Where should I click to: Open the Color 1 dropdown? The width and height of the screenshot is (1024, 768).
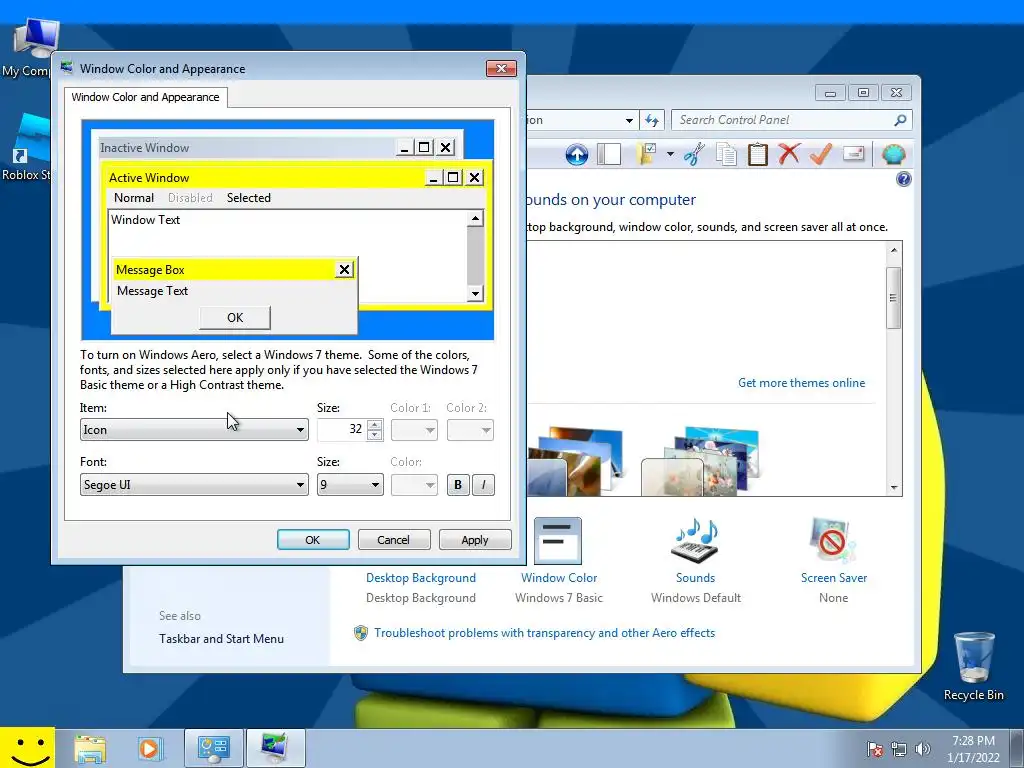point(414,430)
